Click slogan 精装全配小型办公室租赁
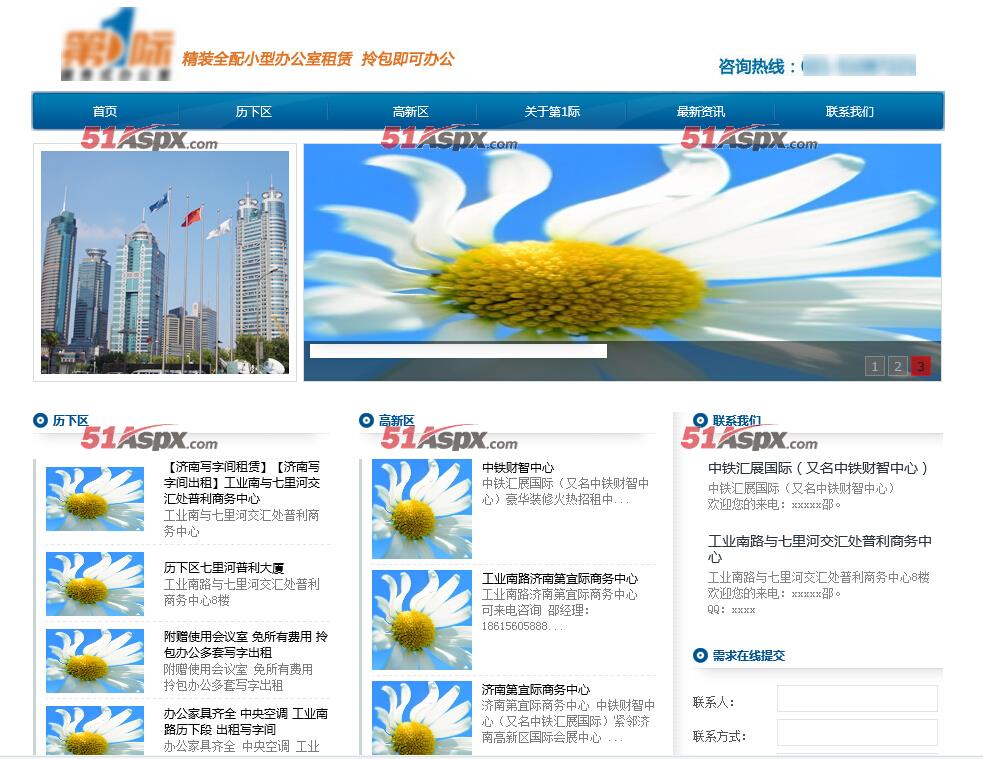Viewport: 983px width, 759px height. [267, 59]
